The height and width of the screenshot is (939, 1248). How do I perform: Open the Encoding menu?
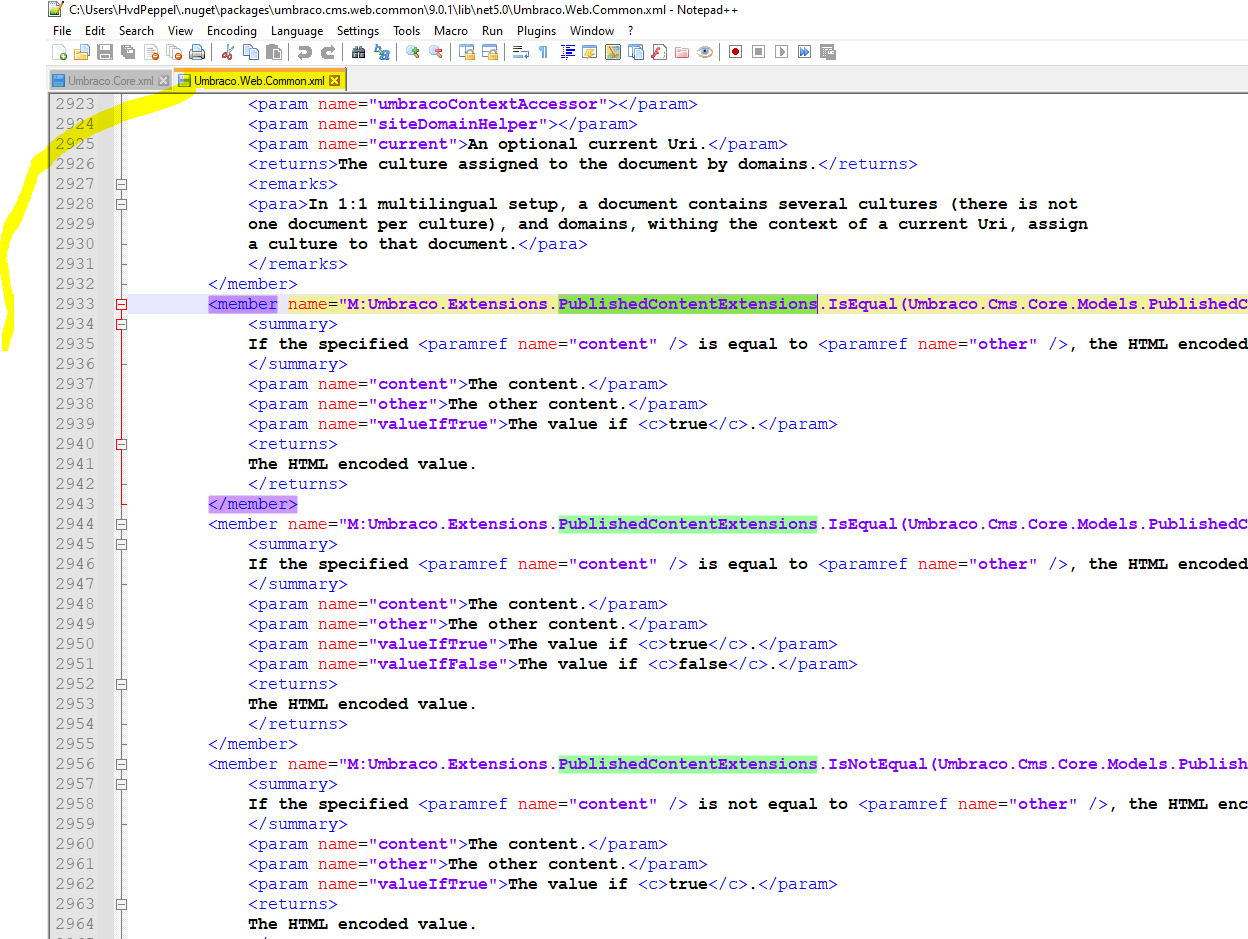pos(231,31)
